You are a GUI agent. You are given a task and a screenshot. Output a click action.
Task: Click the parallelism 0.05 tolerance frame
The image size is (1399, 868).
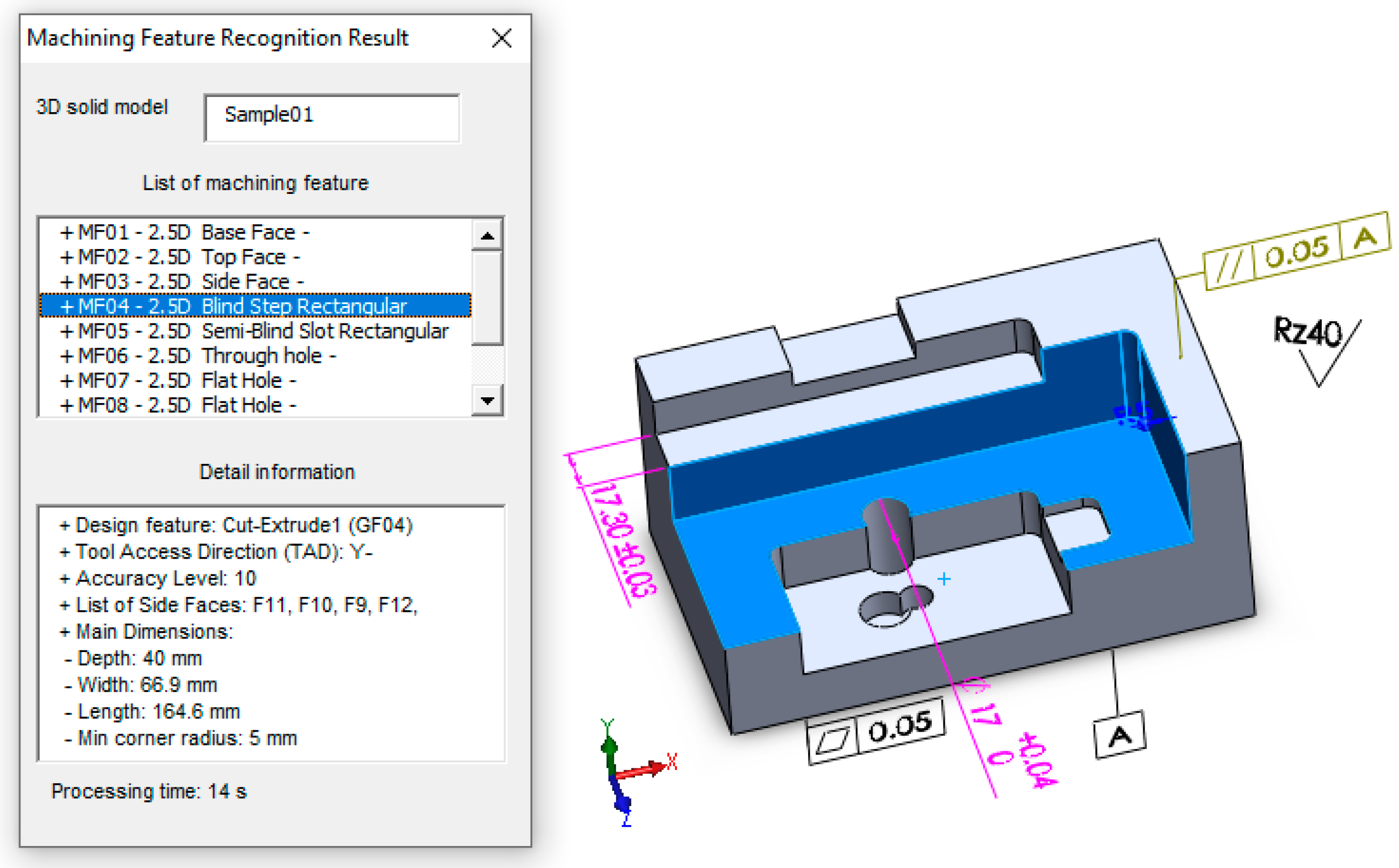(x=1296, y=253)
